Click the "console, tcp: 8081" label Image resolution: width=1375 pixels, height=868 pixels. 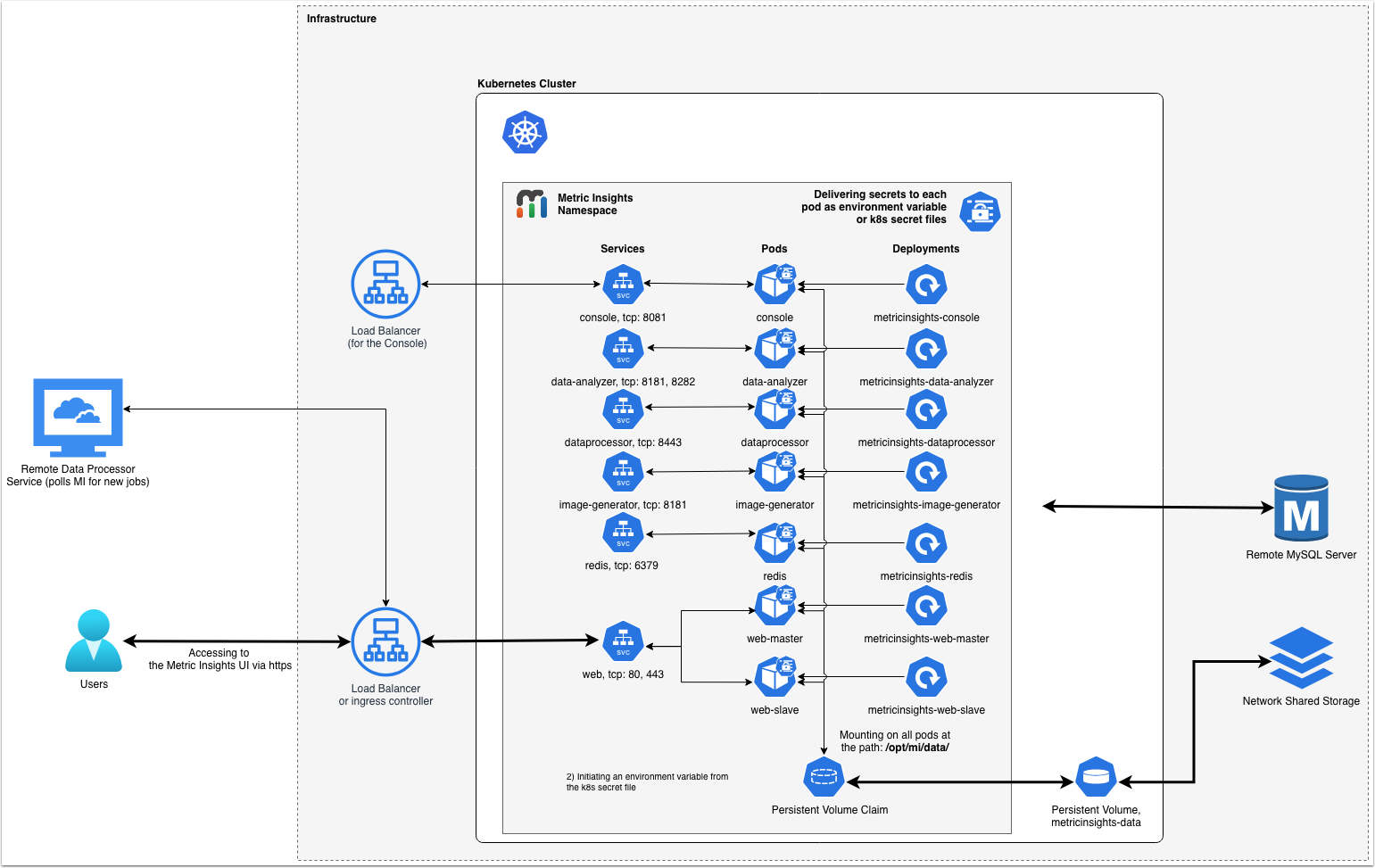point(623,318)
